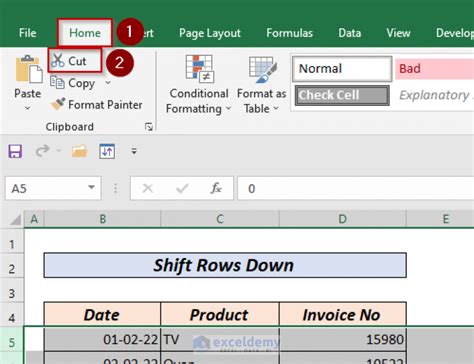Viewport: 474px width, 364px height.
Task: Select column B header
Action: pyautogui.click(x=102, y=219)
